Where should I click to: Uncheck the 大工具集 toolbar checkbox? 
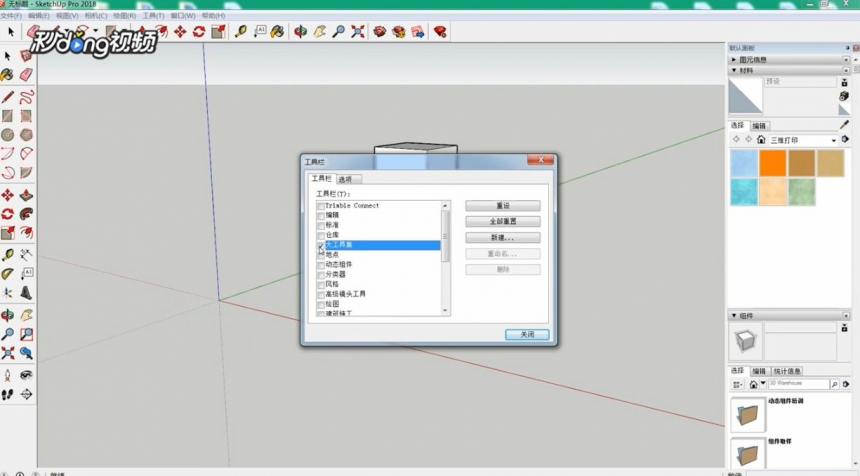[321, 245]
